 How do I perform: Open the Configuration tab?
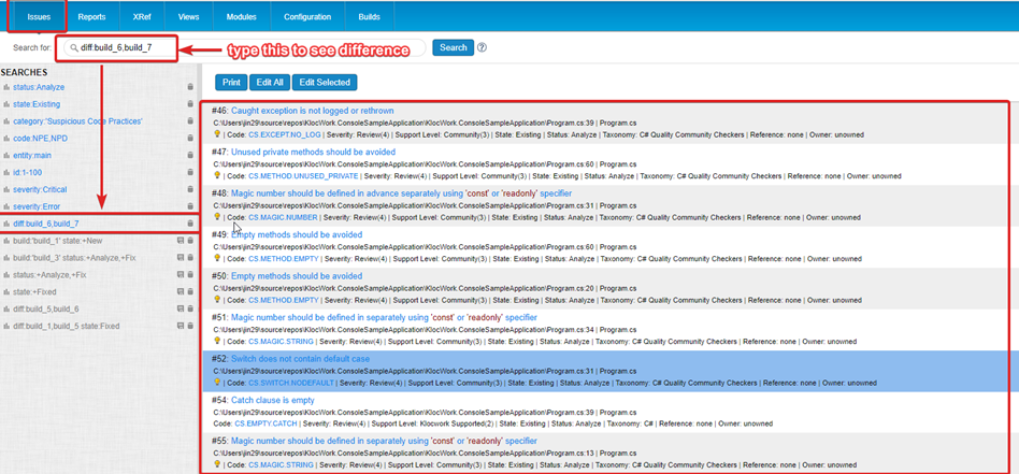tap(307, 17)
